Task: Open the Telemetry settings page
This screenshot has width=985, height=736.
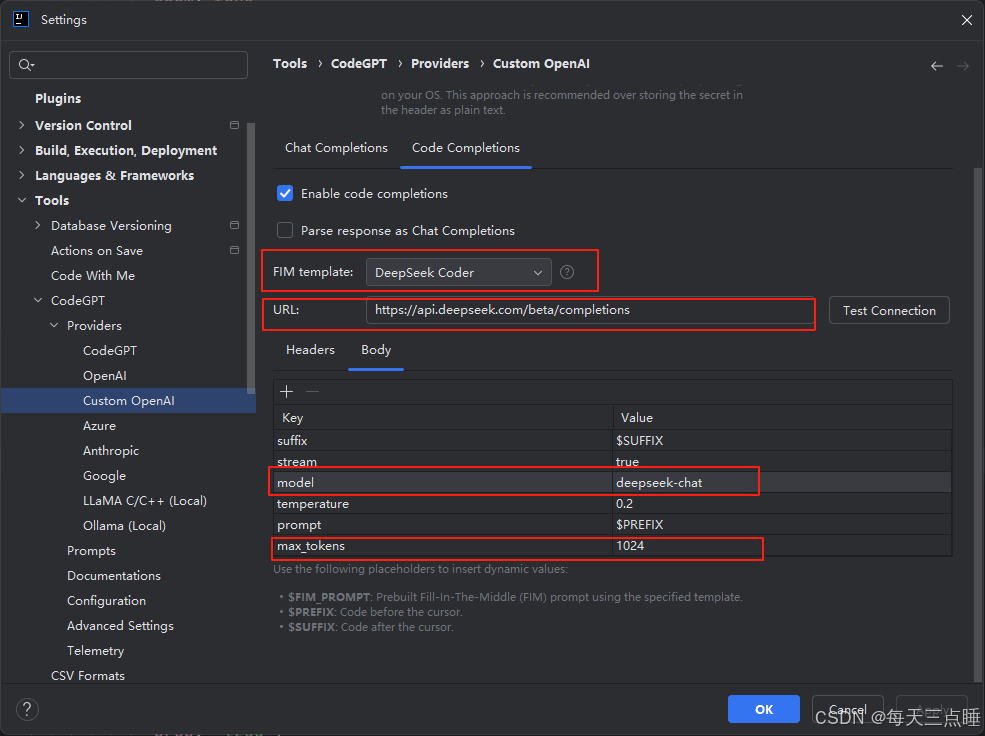Action: click(x=95, y=651)
